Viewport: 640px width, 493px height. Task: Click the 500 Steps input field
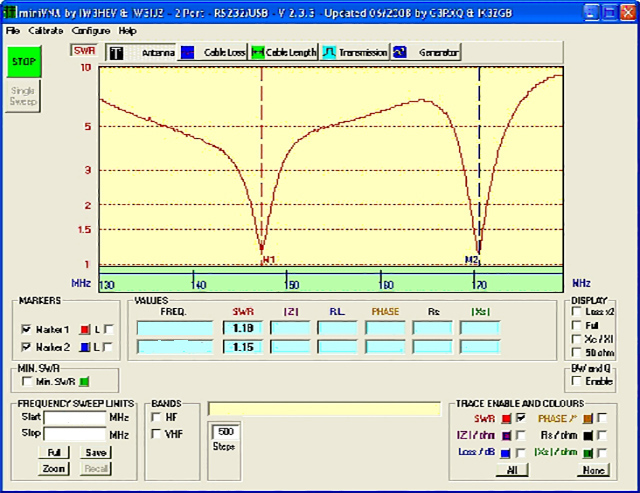pyautogui.click(x=225, y=432)
